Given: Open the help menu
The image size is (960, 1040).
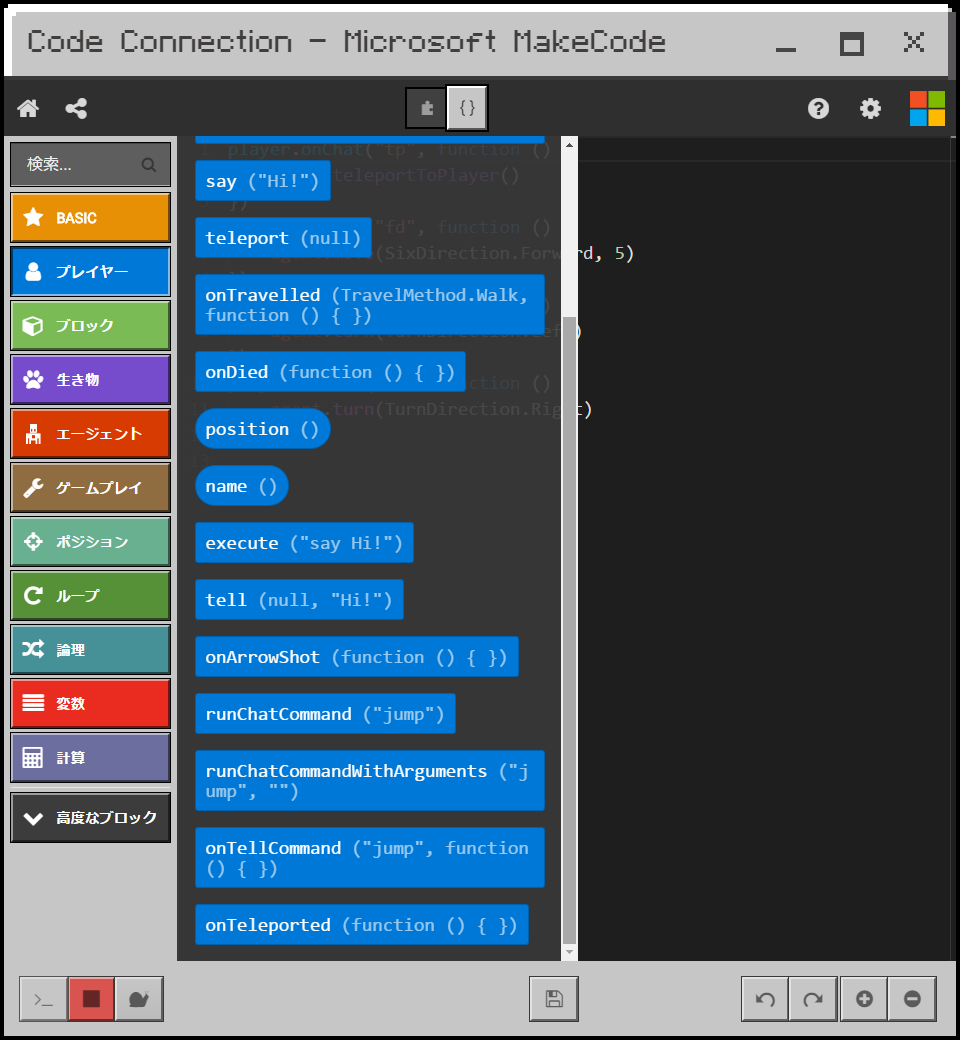Looking at the screenshot, I should [818, 108].
